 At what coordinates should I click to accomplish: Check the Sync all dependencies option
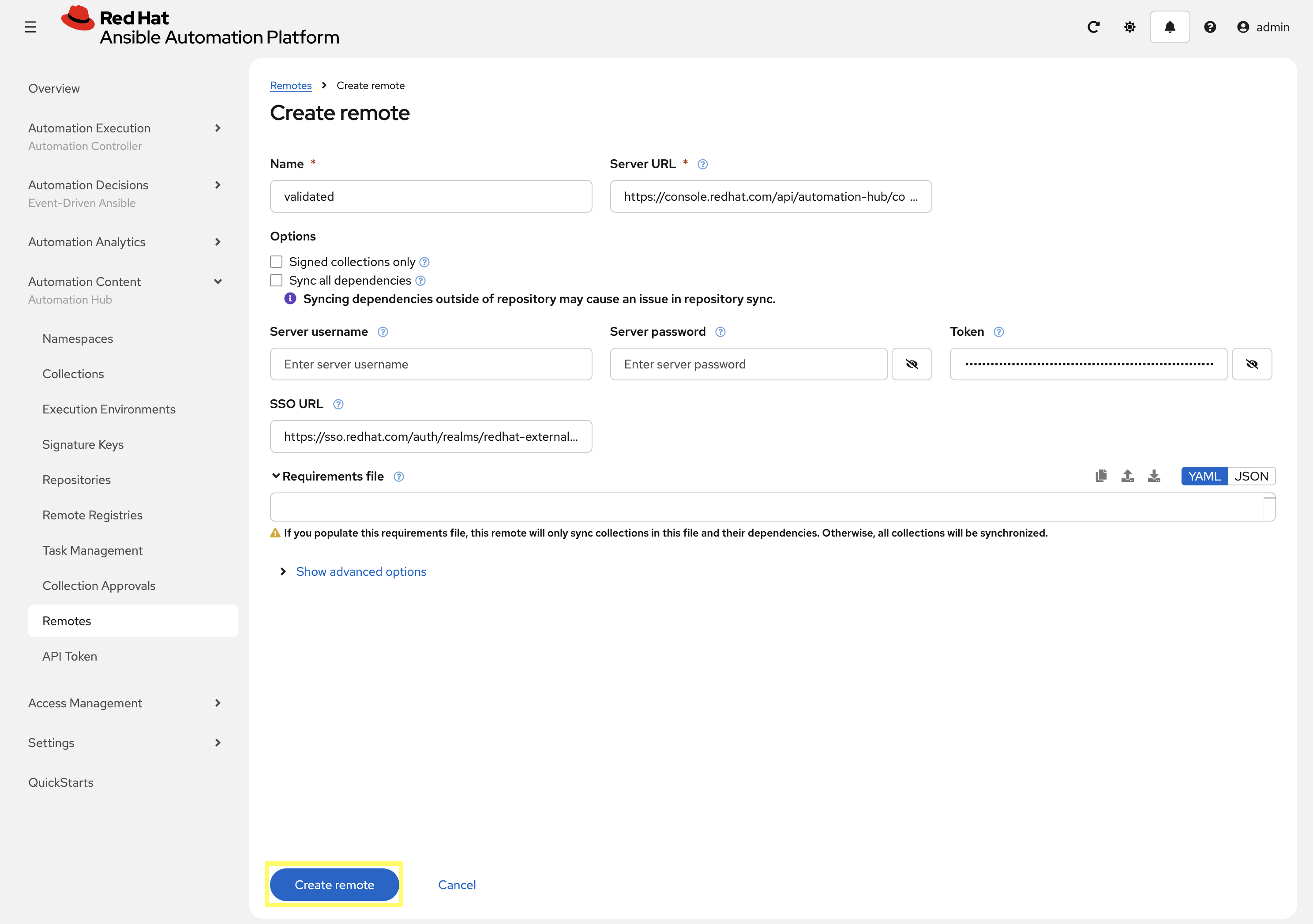[276, 280]
